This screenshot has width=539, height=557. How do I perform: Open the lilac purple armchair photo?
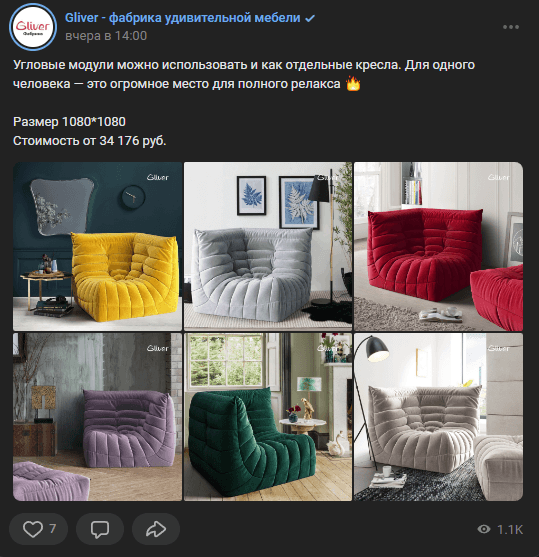(97, 417)
